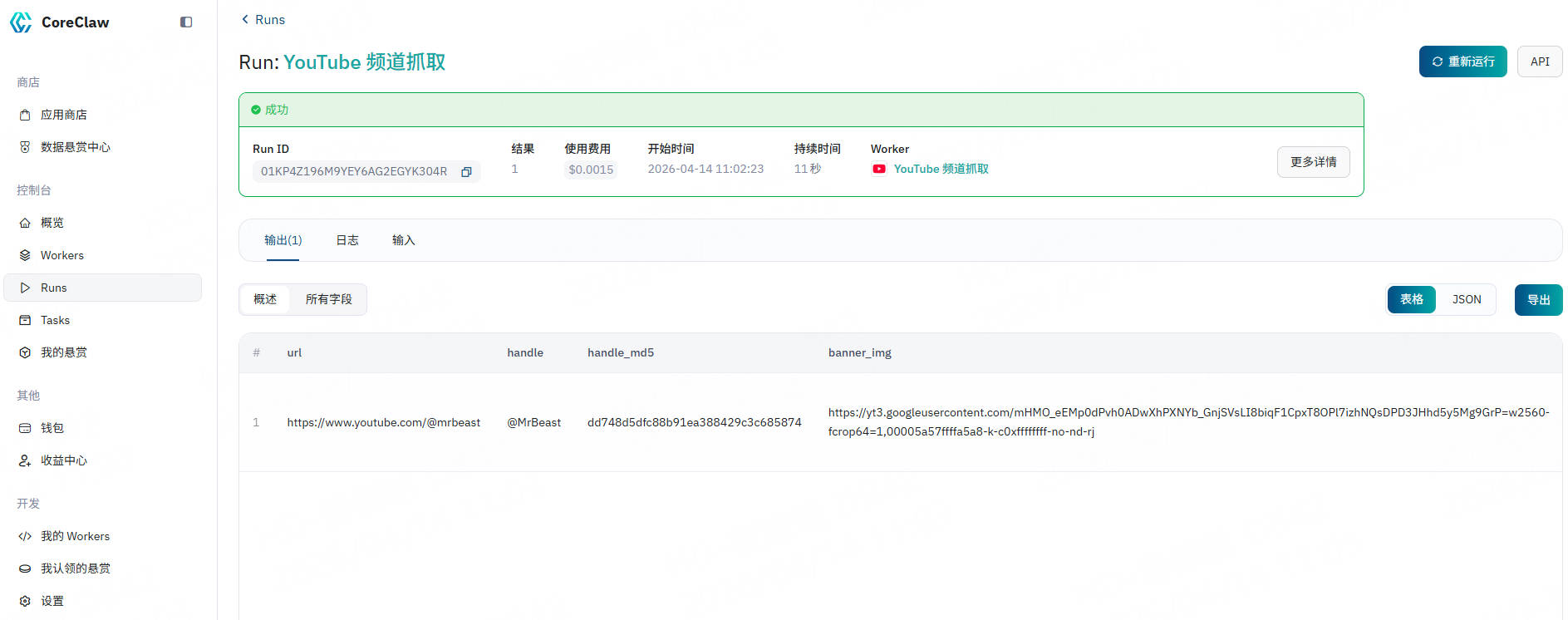Viewport: 1568px width, 620px height.
Task: Copy the Run ID value
Action: click(x=466, y=172)
